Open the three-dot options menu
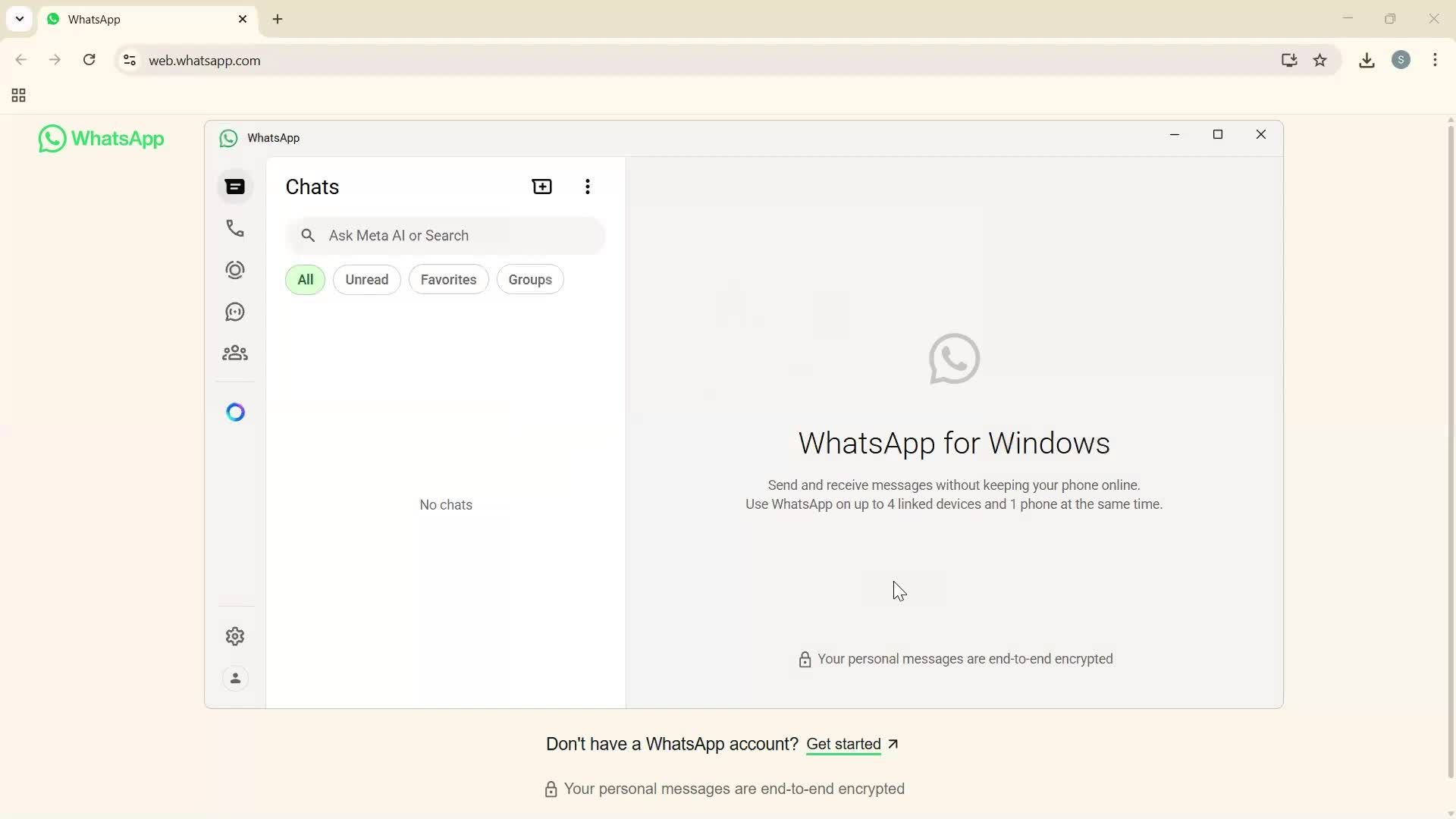The width and height of the screenshot is (1456, 819). coord(587,186)
